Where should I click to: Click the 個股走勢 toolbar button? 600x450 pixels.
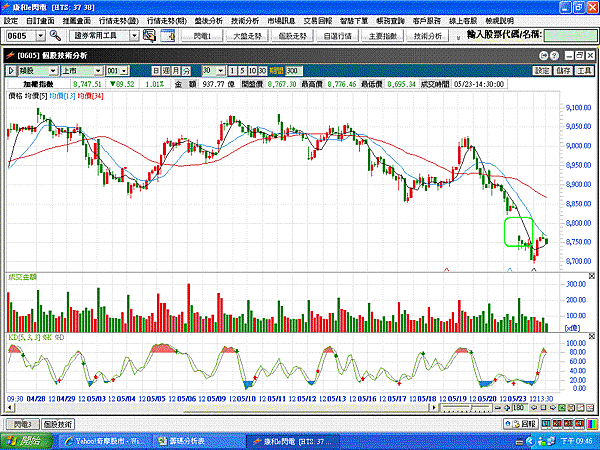(292, 36)
